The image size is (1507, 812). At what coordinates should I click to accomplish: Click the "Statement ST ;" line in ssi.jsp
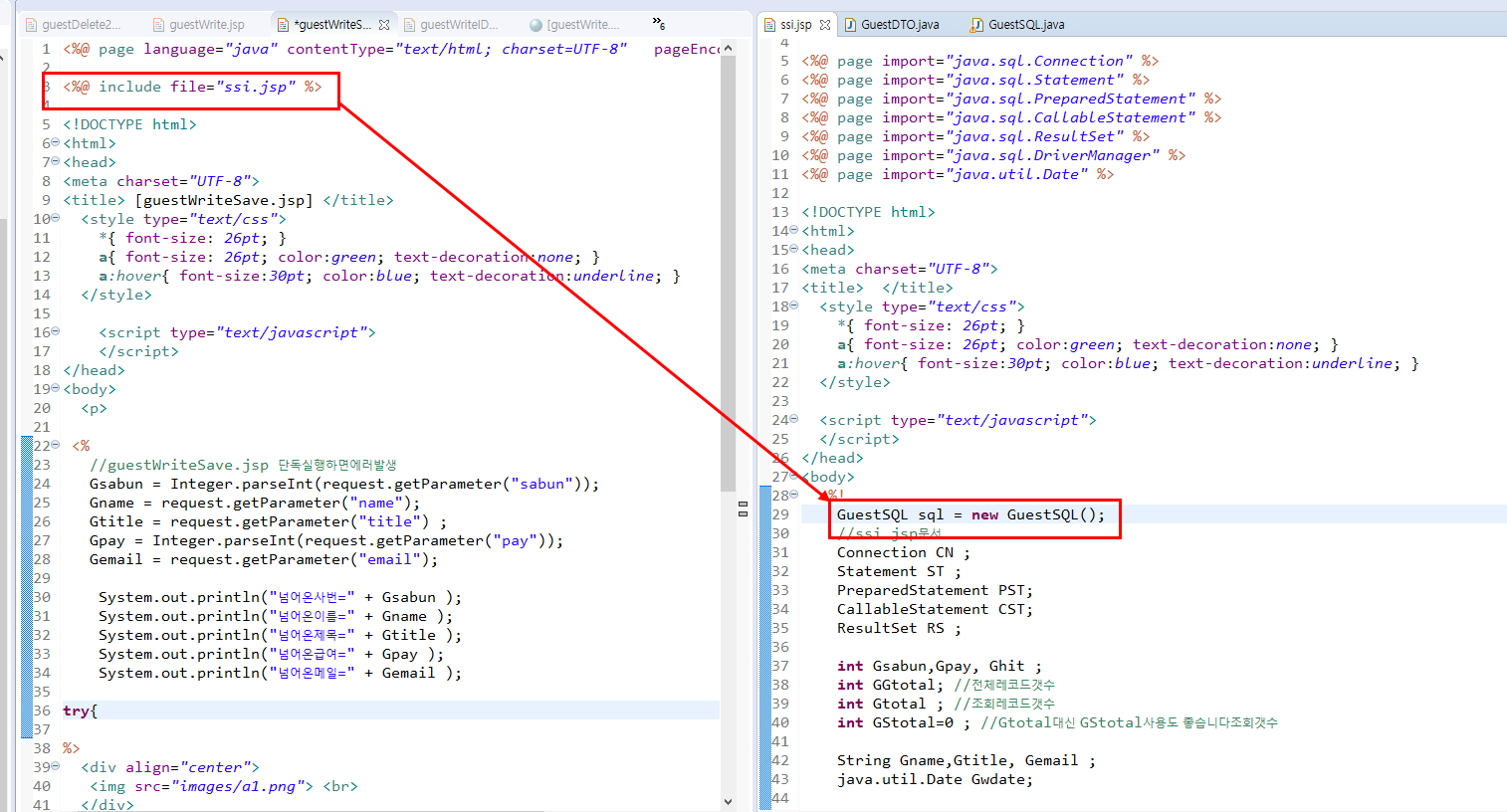click(899, 571)
